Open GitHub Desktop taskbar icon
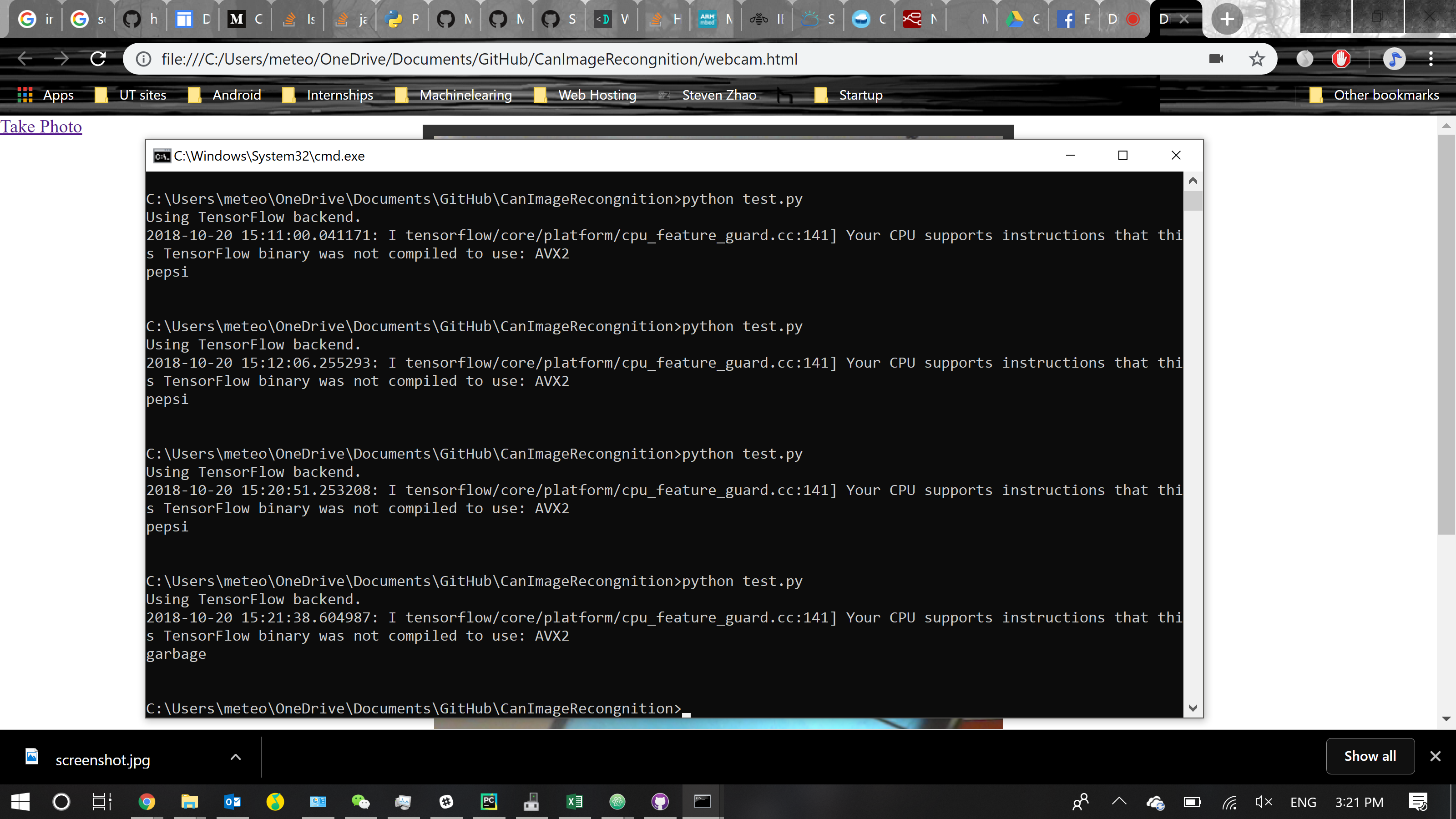Screen dimensions: 1456x819 pos(660,801)
